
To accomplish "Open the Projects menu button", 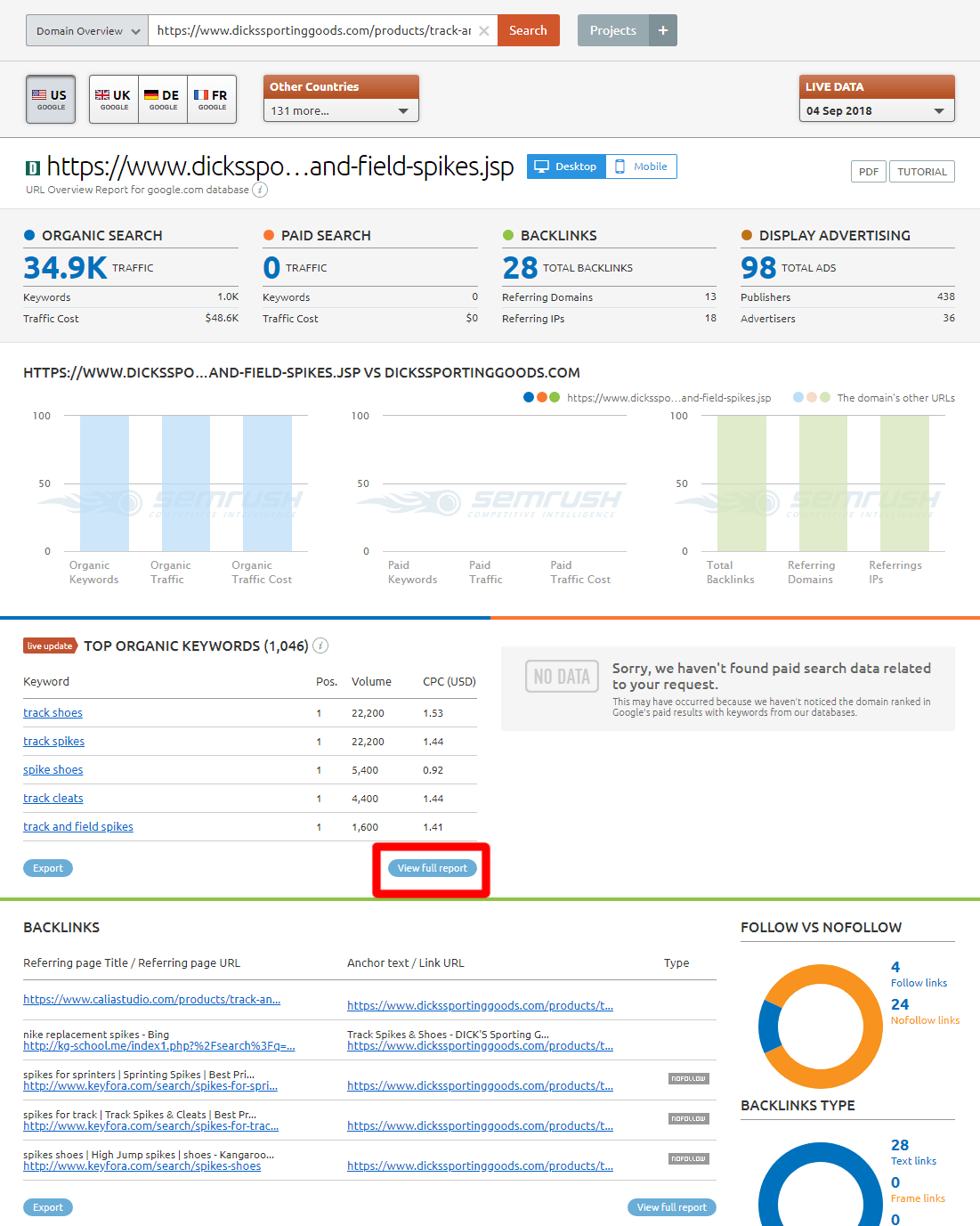I will tap(613, 30).
